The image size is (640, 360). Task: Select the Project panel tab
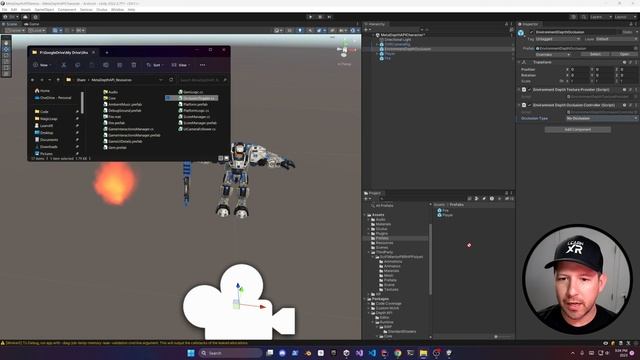coord(373,193)
